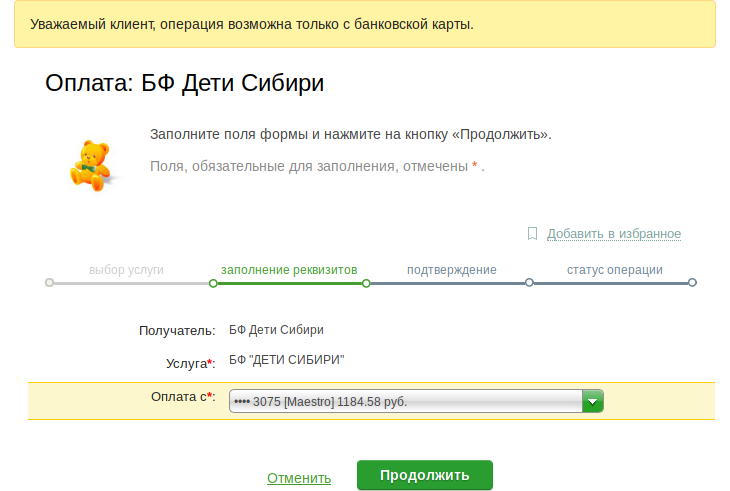Click the last step marker circle on progress line

692,282
